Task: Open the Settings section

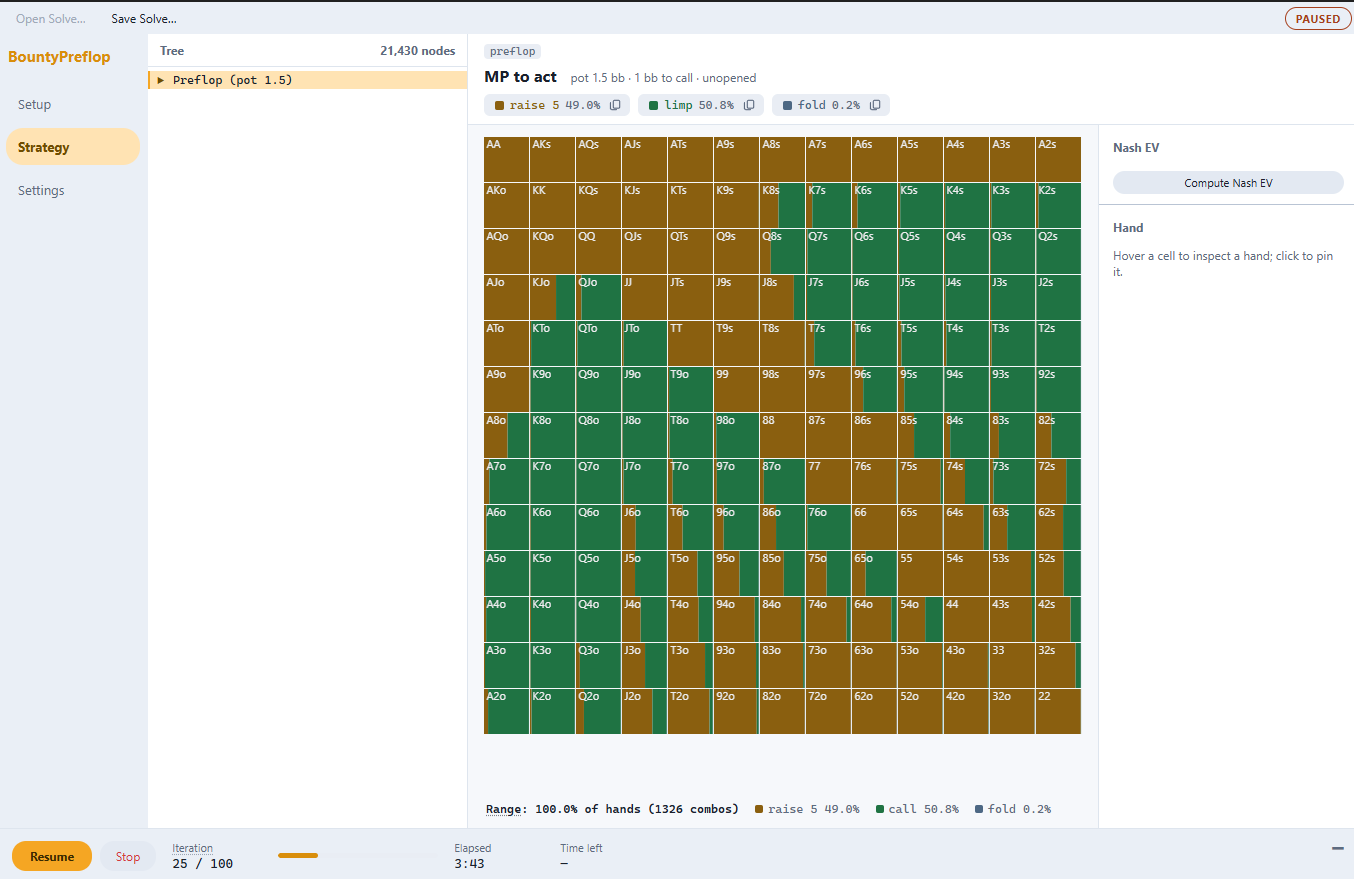Action: [73, 190]
